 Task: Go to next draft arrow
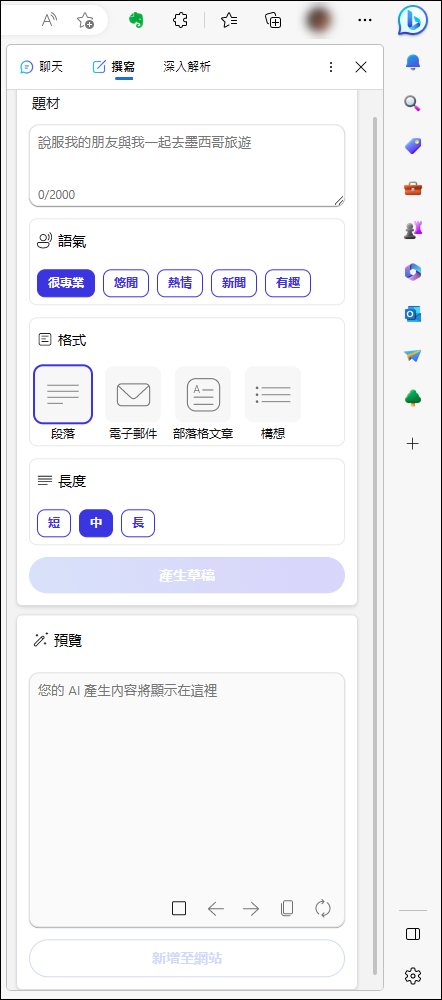251,908
